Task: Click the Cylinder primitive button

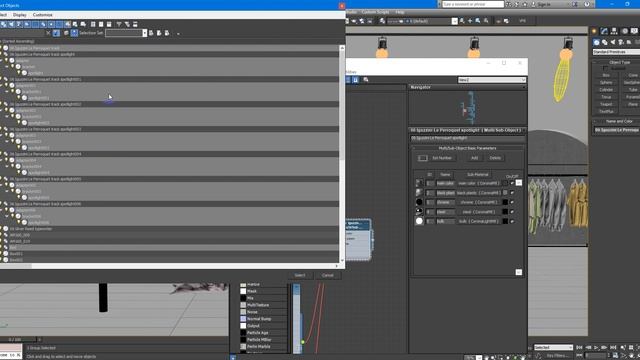Action: [606, 90]
